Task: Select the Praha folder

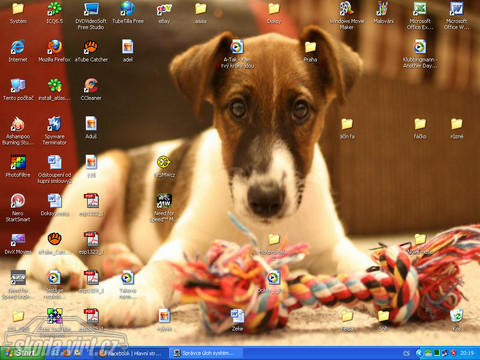Action: [x=310, y=51]
